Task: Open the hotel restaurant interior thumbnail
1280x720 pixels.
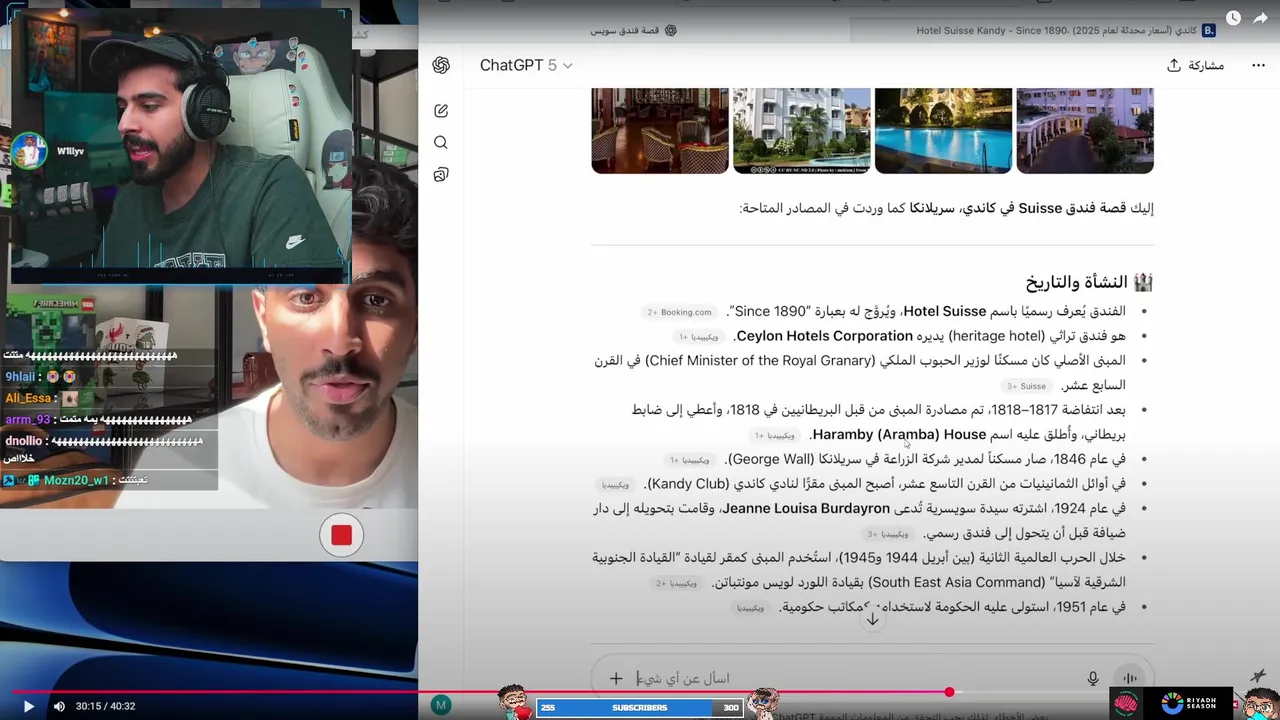Action: tap(660, 131)
